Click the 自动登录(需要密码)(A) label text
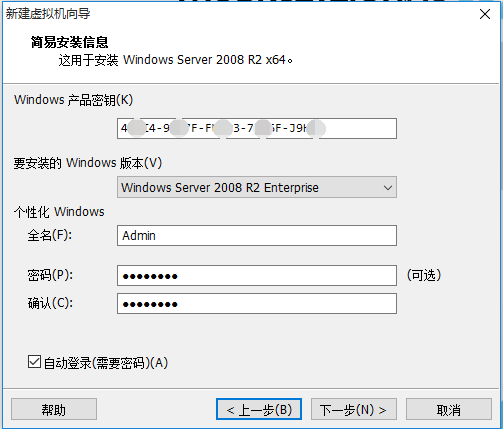Screen dimensions: 503x429 [x=106, y=363]
